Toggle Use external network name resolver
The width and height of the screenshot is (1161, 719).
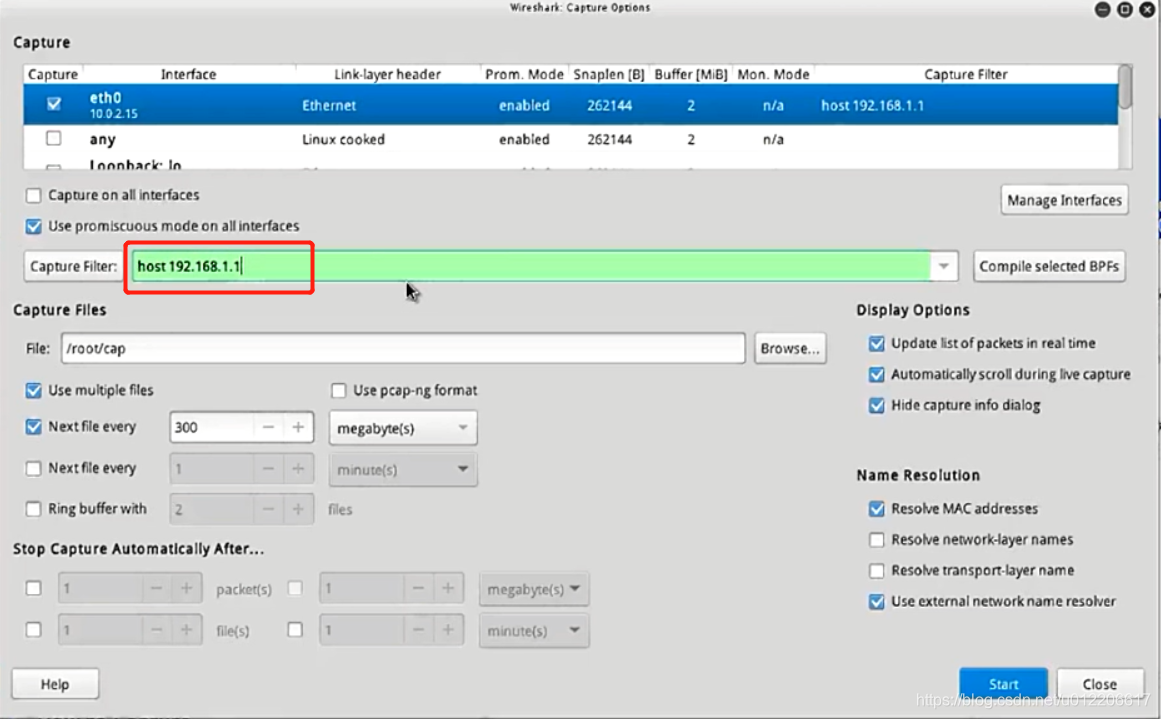(x=877, y=601)
